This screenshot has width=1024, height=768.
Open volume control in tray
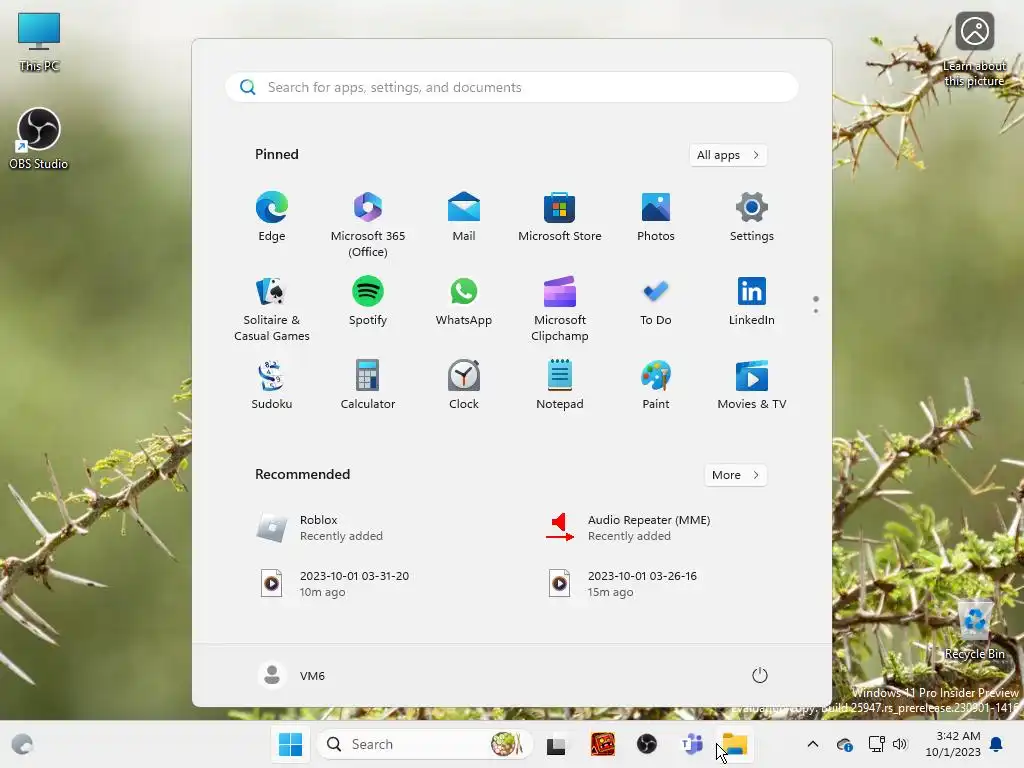900,744
